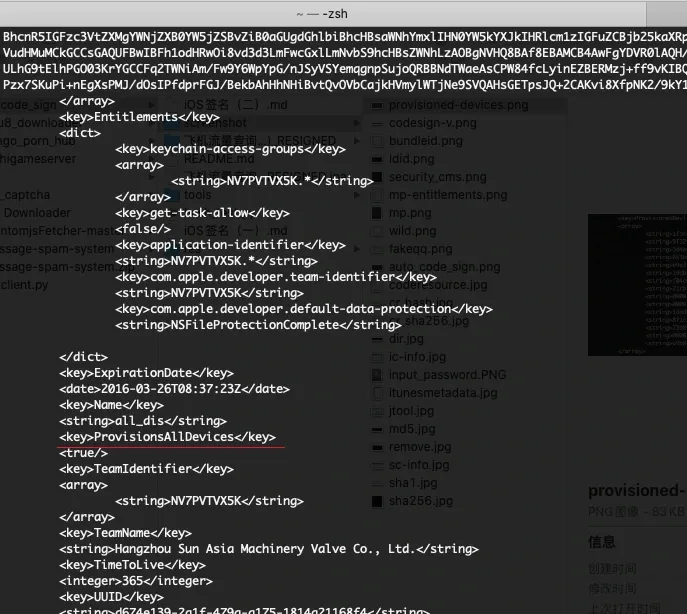Select the ssage-spam-system.zip file

click(68, 267)
